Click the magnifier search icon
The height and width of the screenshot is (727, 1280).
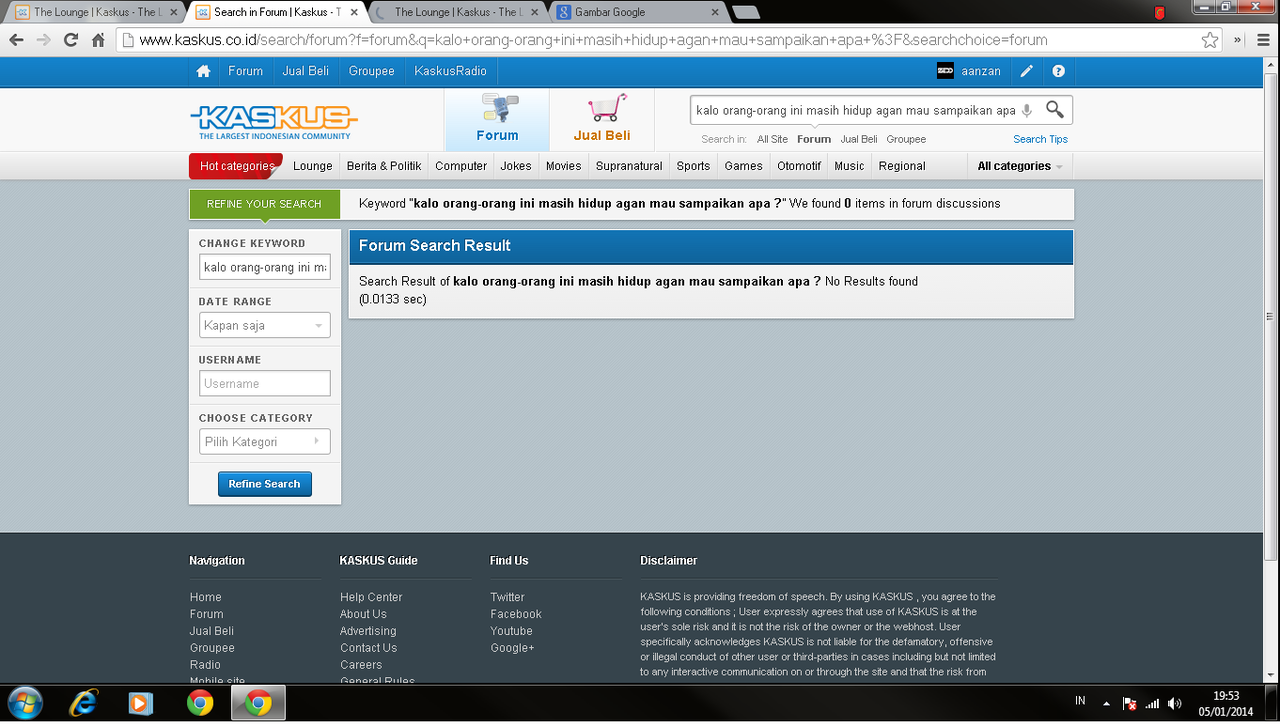(1055, 110)
